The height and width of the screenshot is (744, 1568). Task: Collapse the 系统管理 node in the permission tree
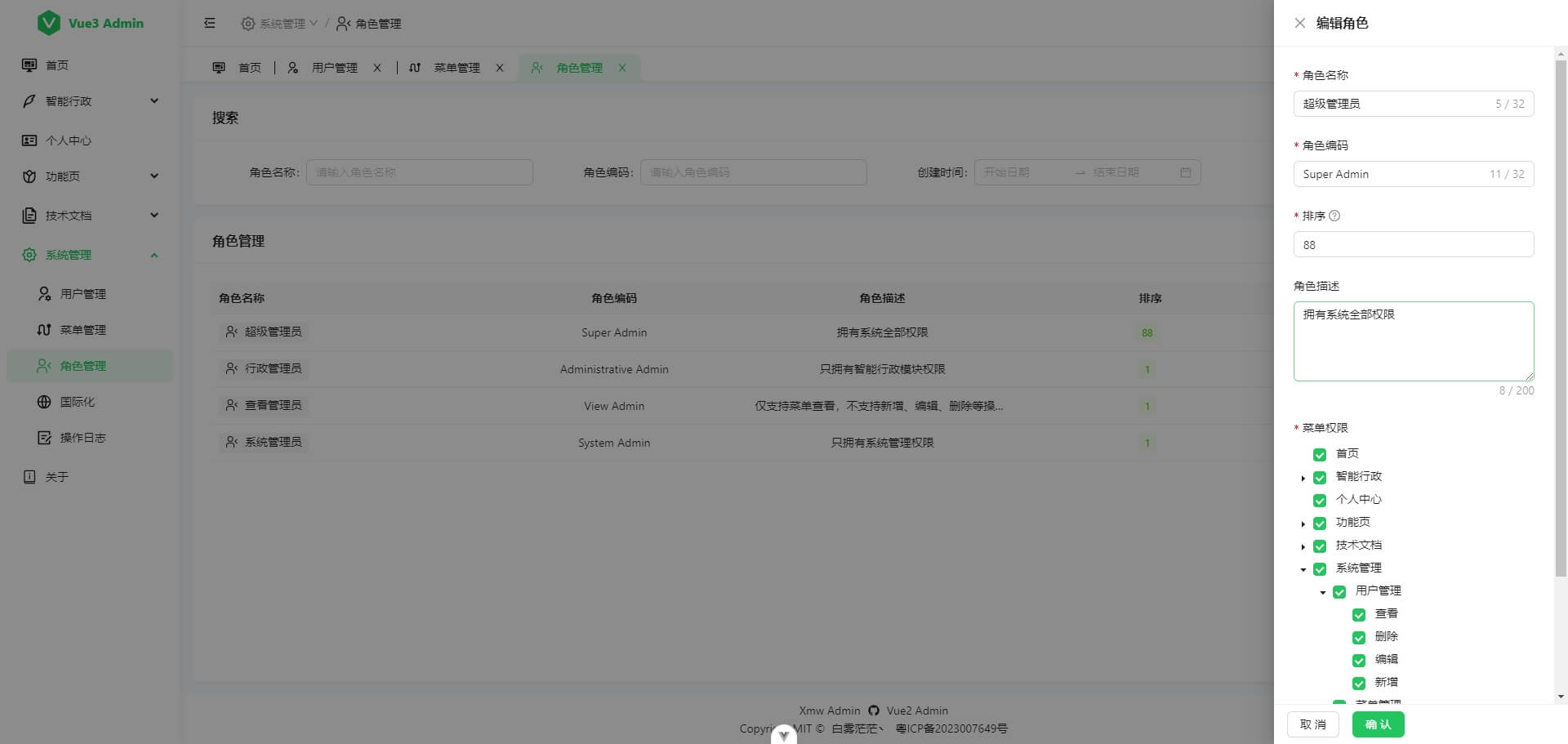1303,569
